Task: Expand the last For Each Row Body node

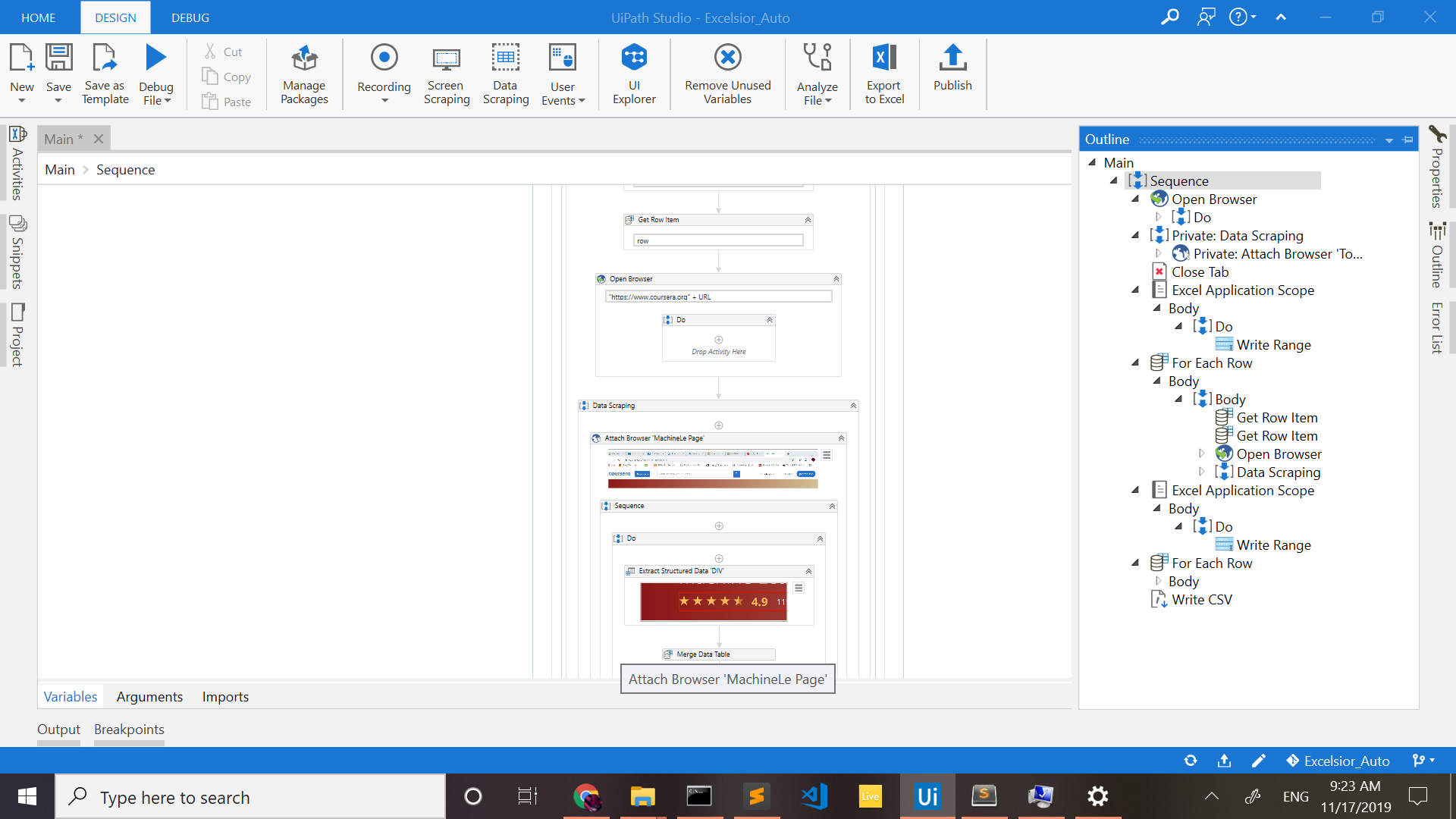Action: (1158, 581)
